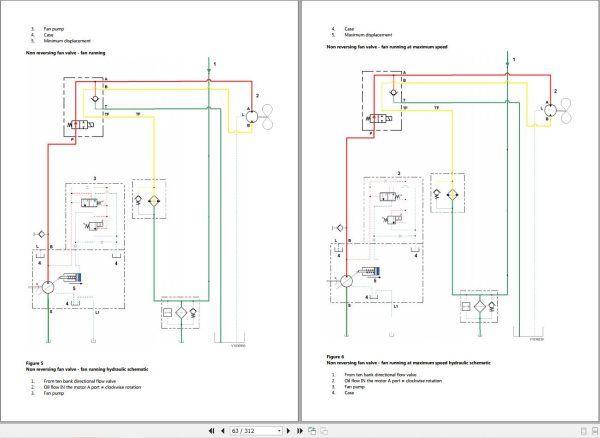The image size is (600, 438).
Task: Click 'Maximum displacement' text on right page
Action: [x=368, y=35]
